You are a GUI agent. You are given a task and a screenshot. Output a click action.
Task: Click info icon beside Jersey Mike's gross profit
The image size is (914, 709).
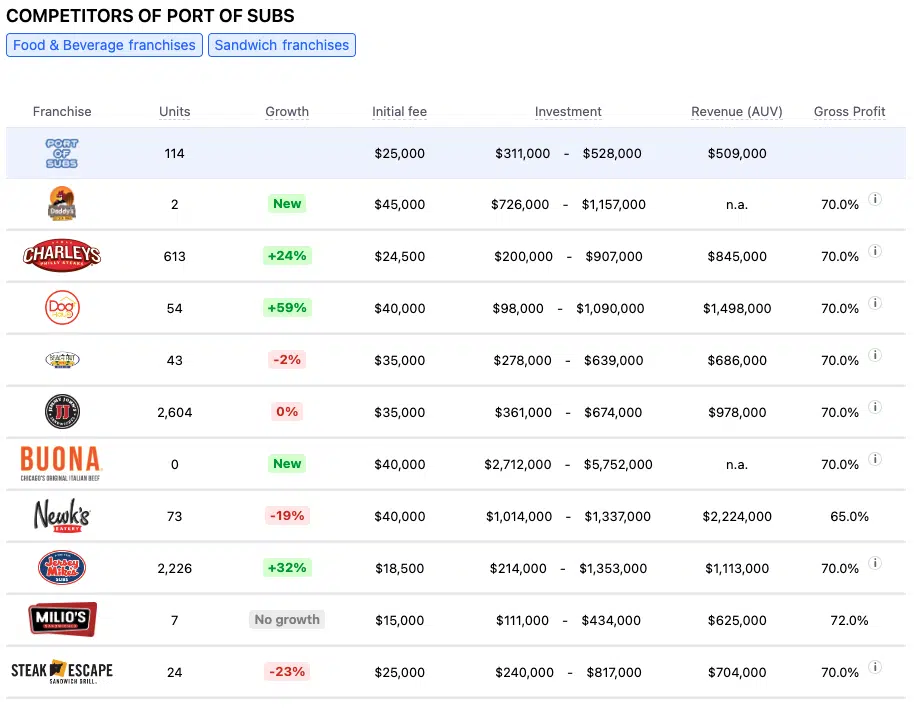(x=875, y=563)
